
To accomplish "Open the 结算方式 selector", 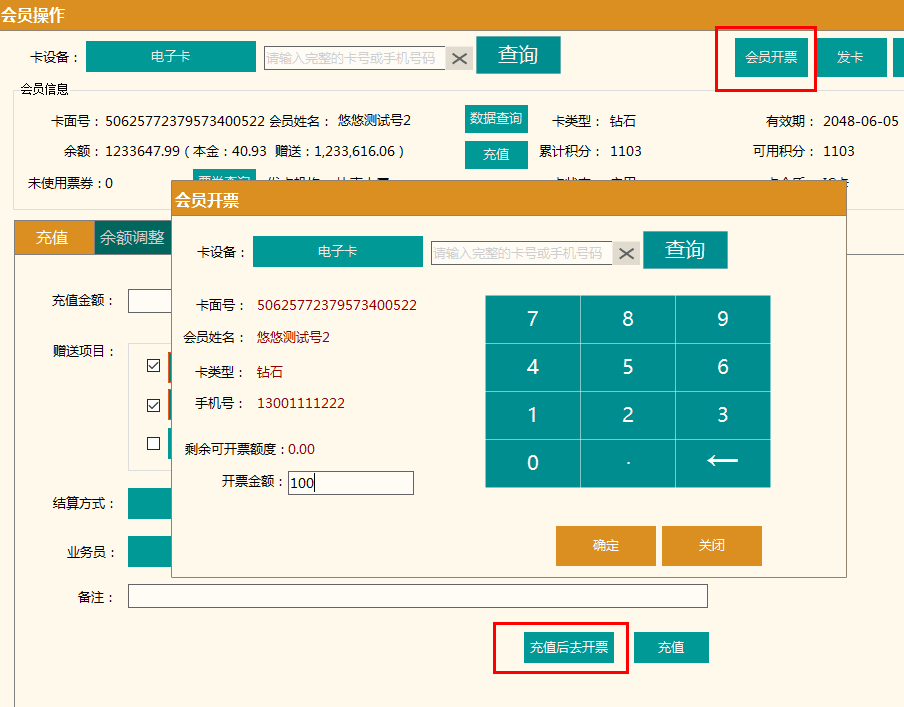I will [149, 504].
